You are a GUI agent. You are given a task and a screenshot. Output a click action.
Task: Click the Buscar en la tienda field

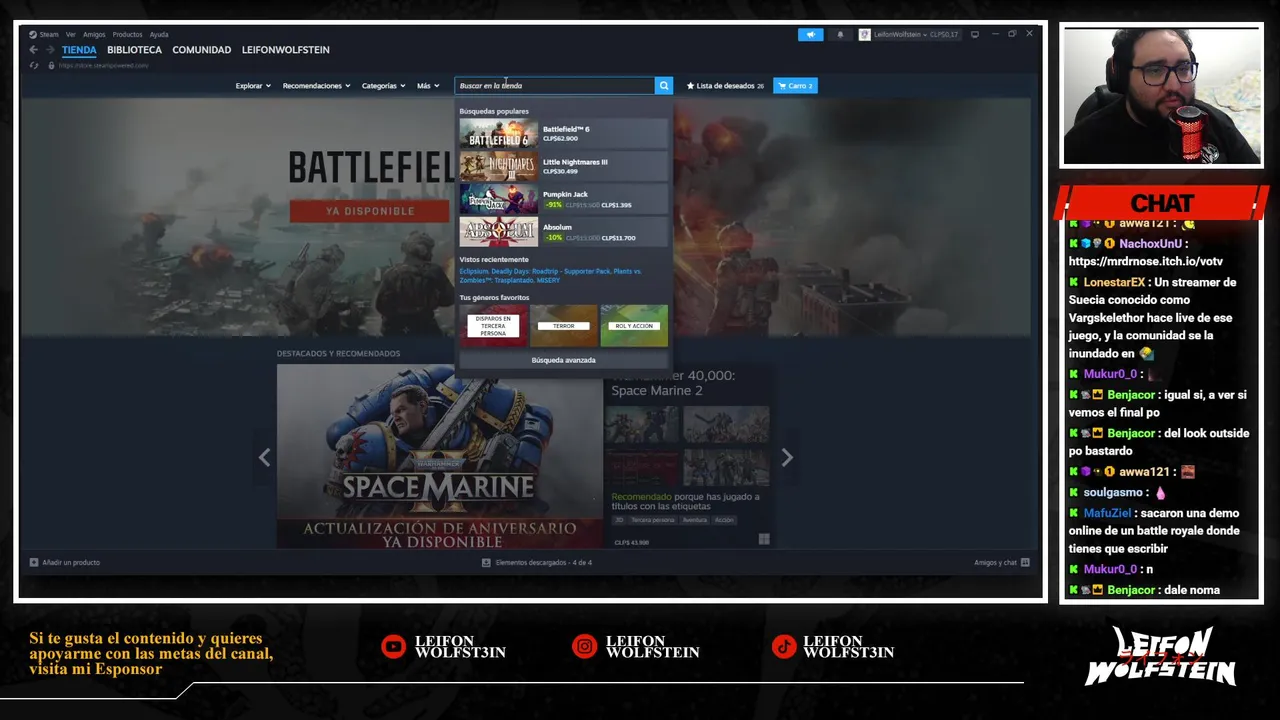[555, 86]
